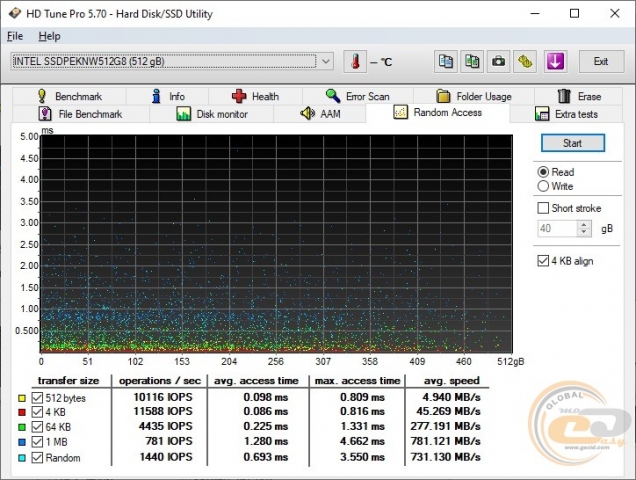636x480 pixels.
Task: Click the Start button
Action: [573, 143]
